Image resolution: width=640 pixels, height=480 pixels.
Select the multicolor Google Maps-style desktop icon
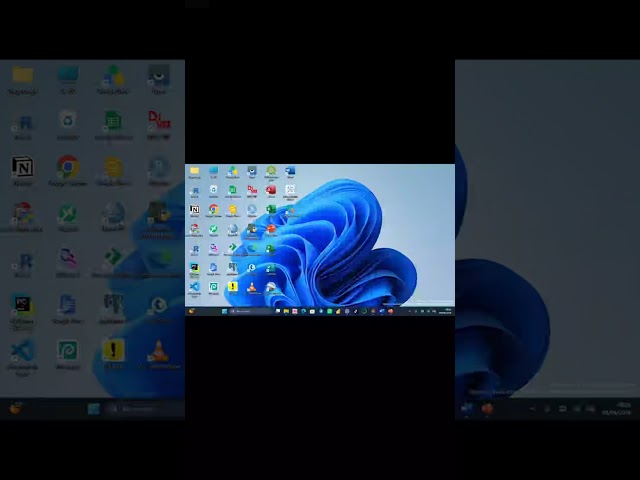point(194,229)
